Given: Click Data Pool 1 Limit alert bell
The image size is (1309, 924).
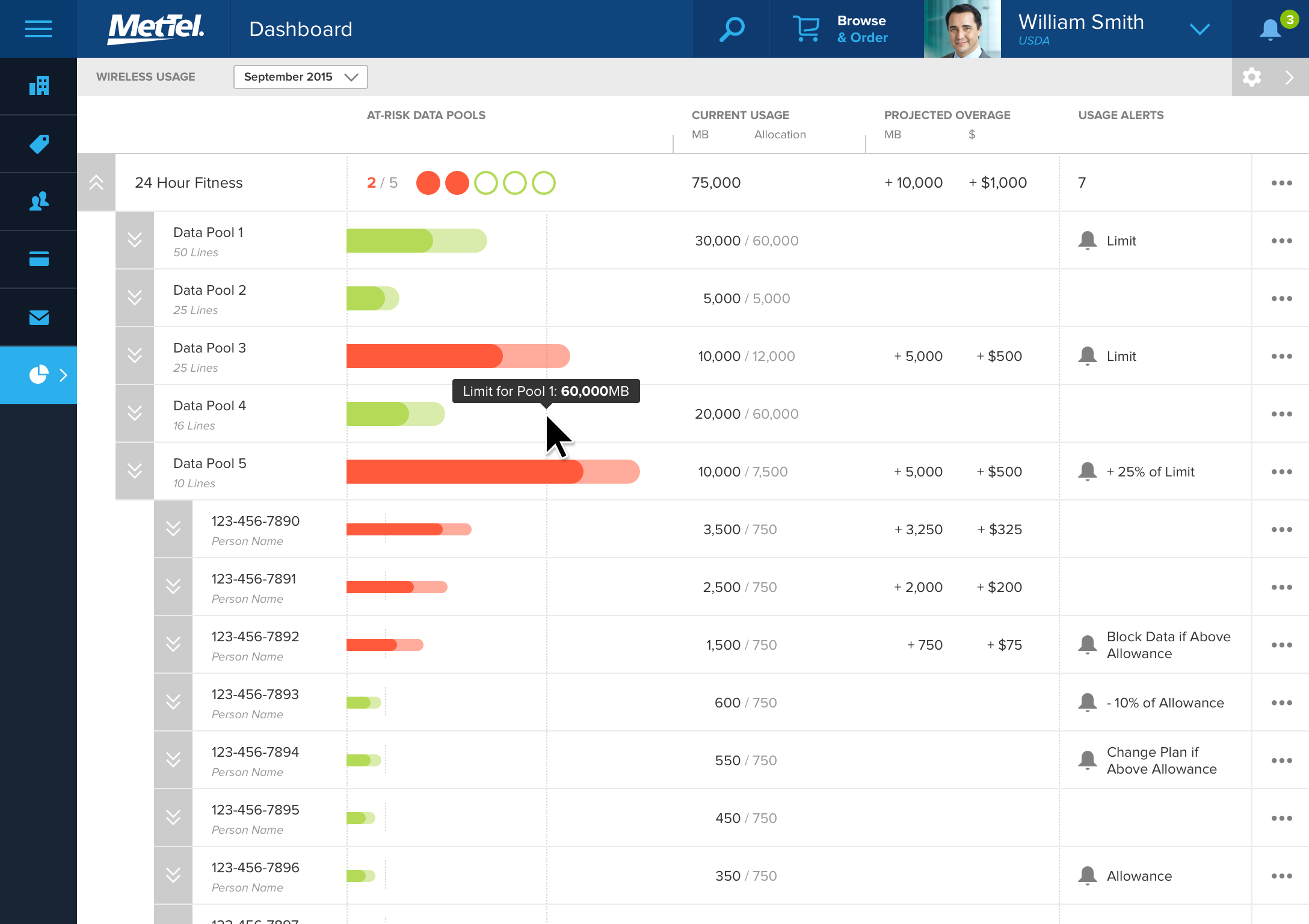Looking at the screenshot, I should coord(1087,241).
